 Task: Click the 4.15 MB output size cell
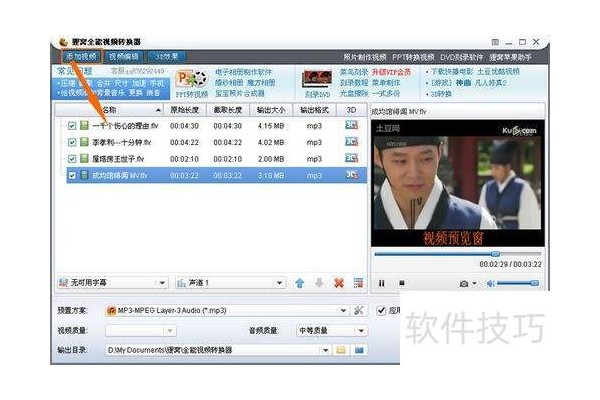[271, 126]
